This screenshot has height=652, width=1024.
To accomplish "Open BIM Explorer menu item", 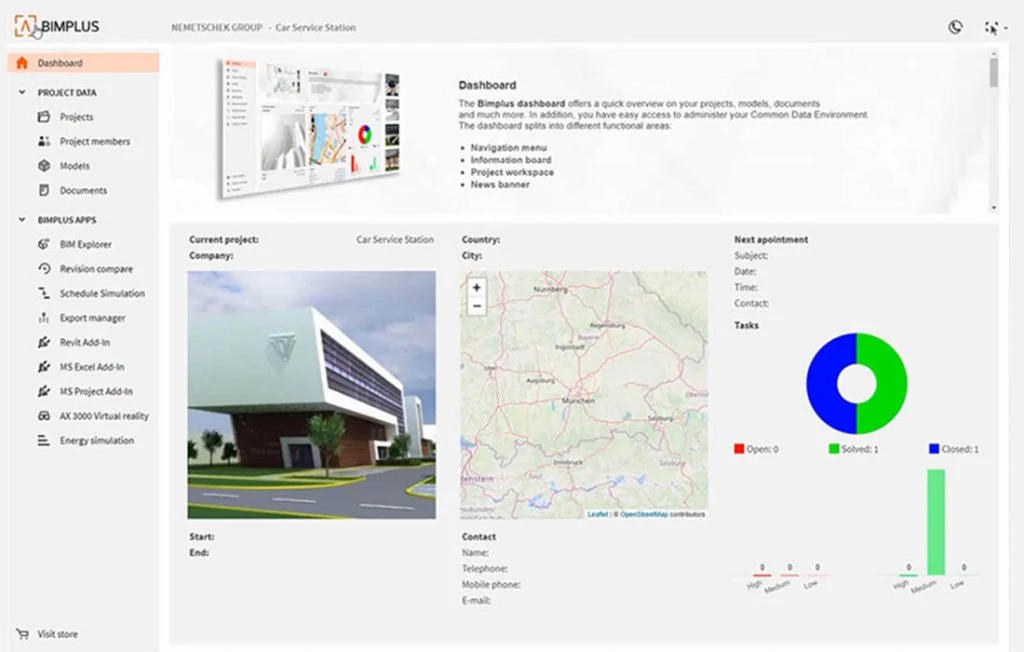I will [x=86, y=244].
